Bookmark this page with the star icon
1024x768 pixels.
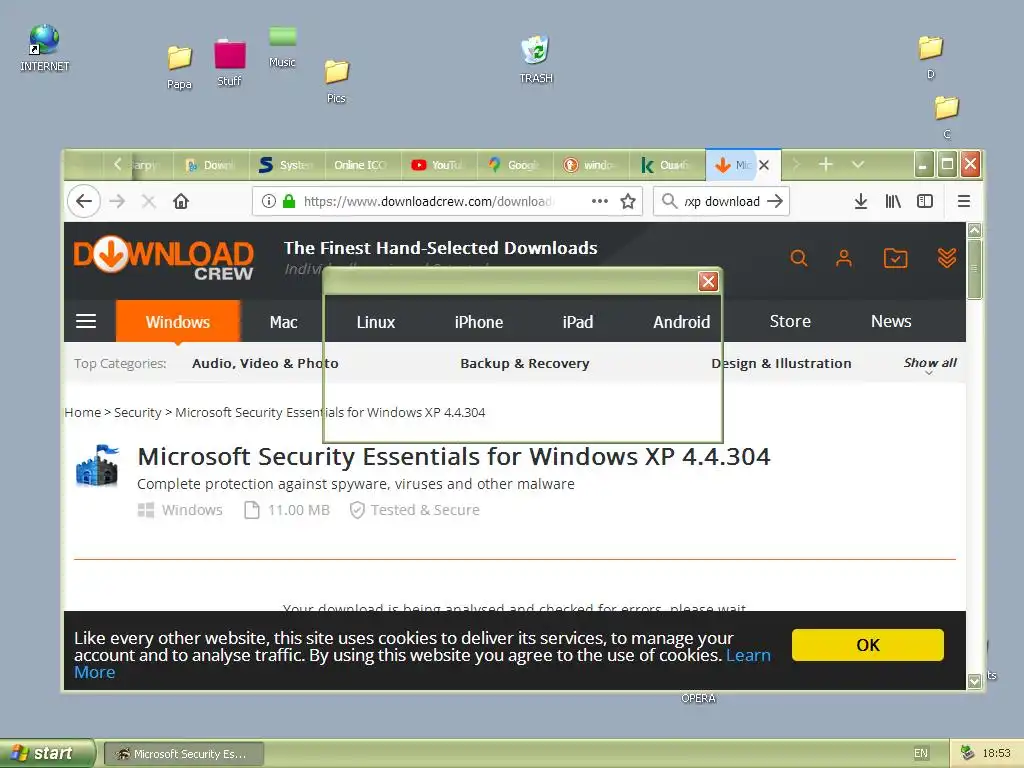click(628, 201)
